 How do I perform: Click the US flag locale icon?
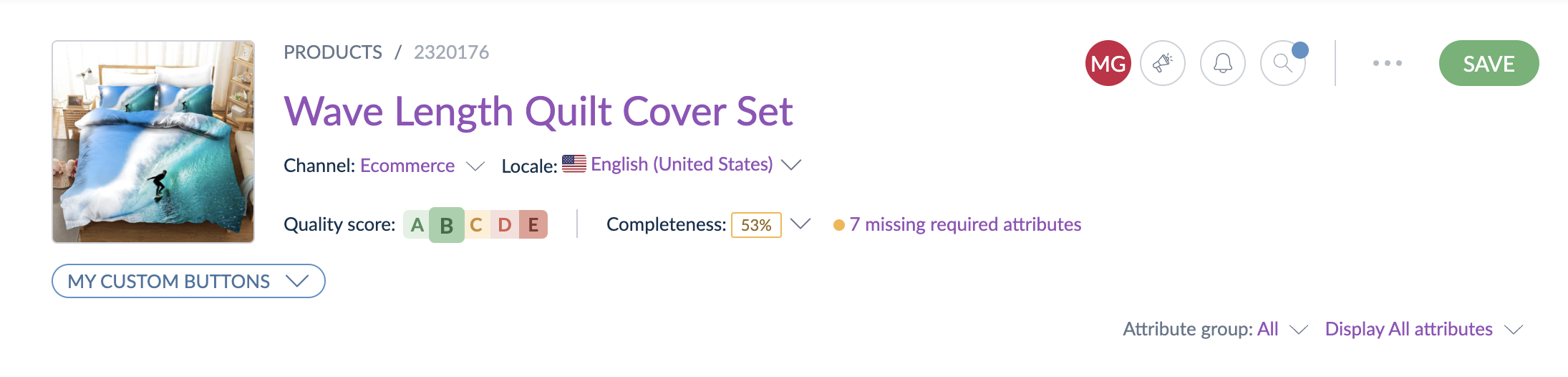tap(574, 164)
